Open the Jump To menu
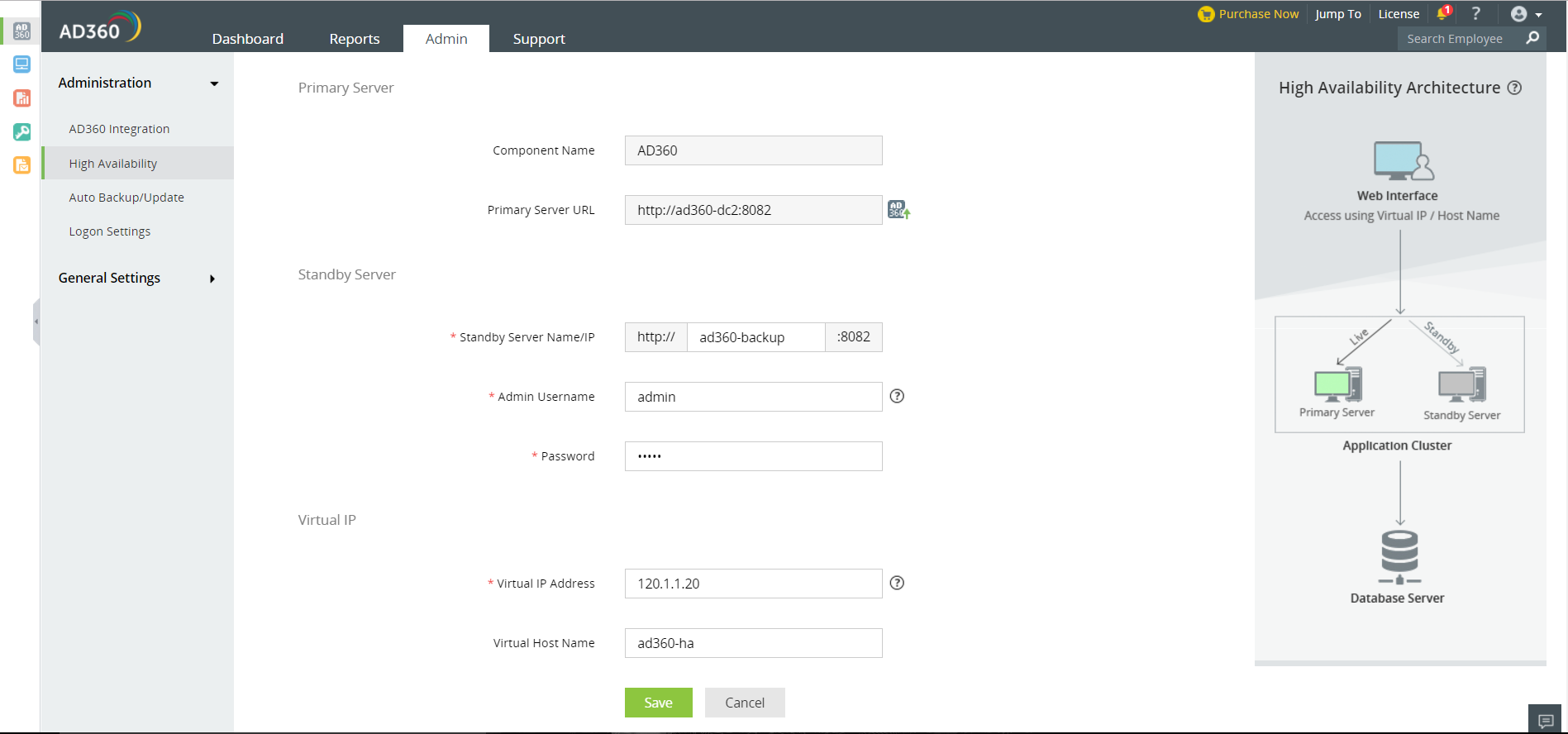This screenshot has height=734, width=1568. pyautogui.click(x=1338, y=14)
